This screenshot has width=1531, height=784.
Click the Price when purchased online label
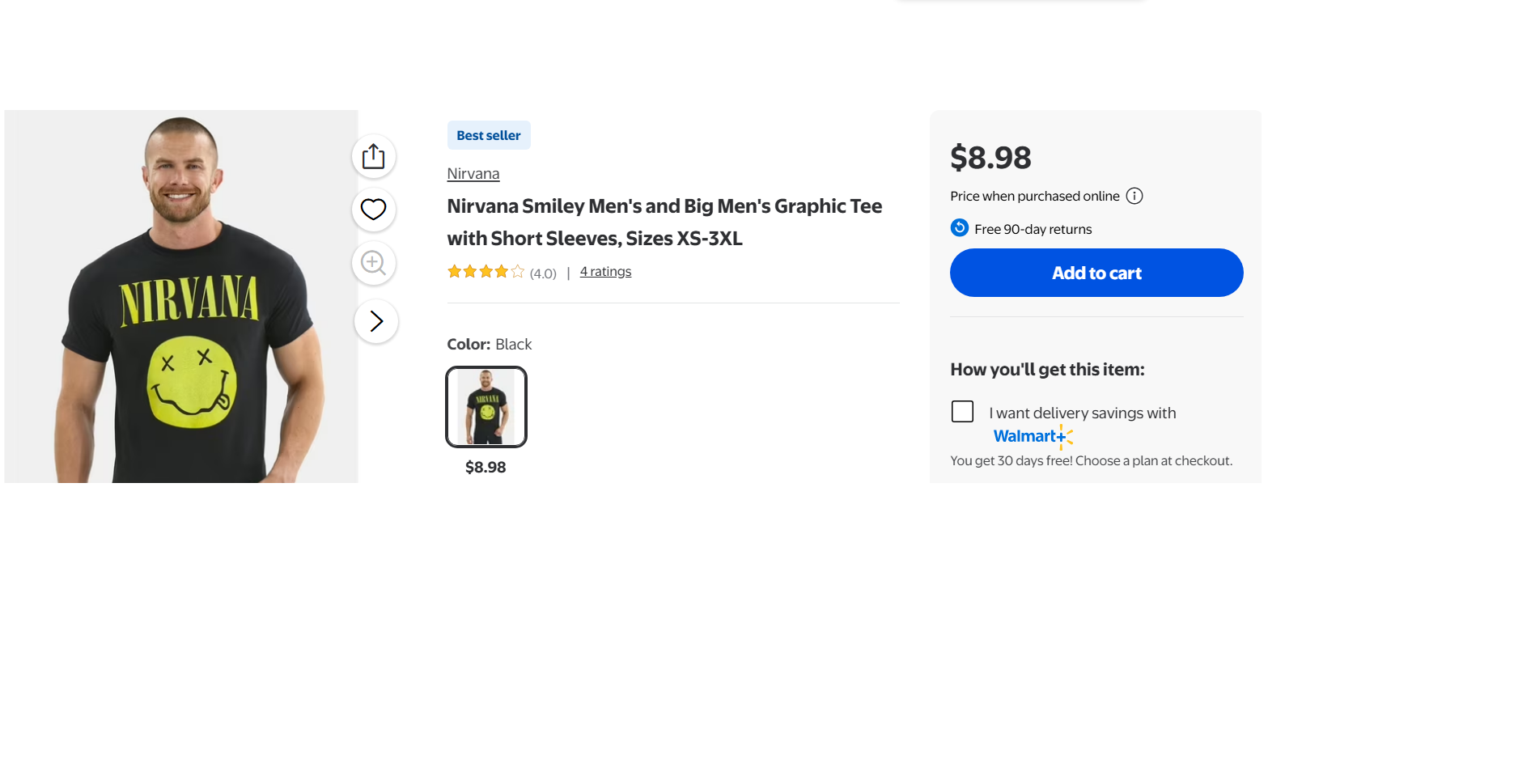coord(1035,196)
